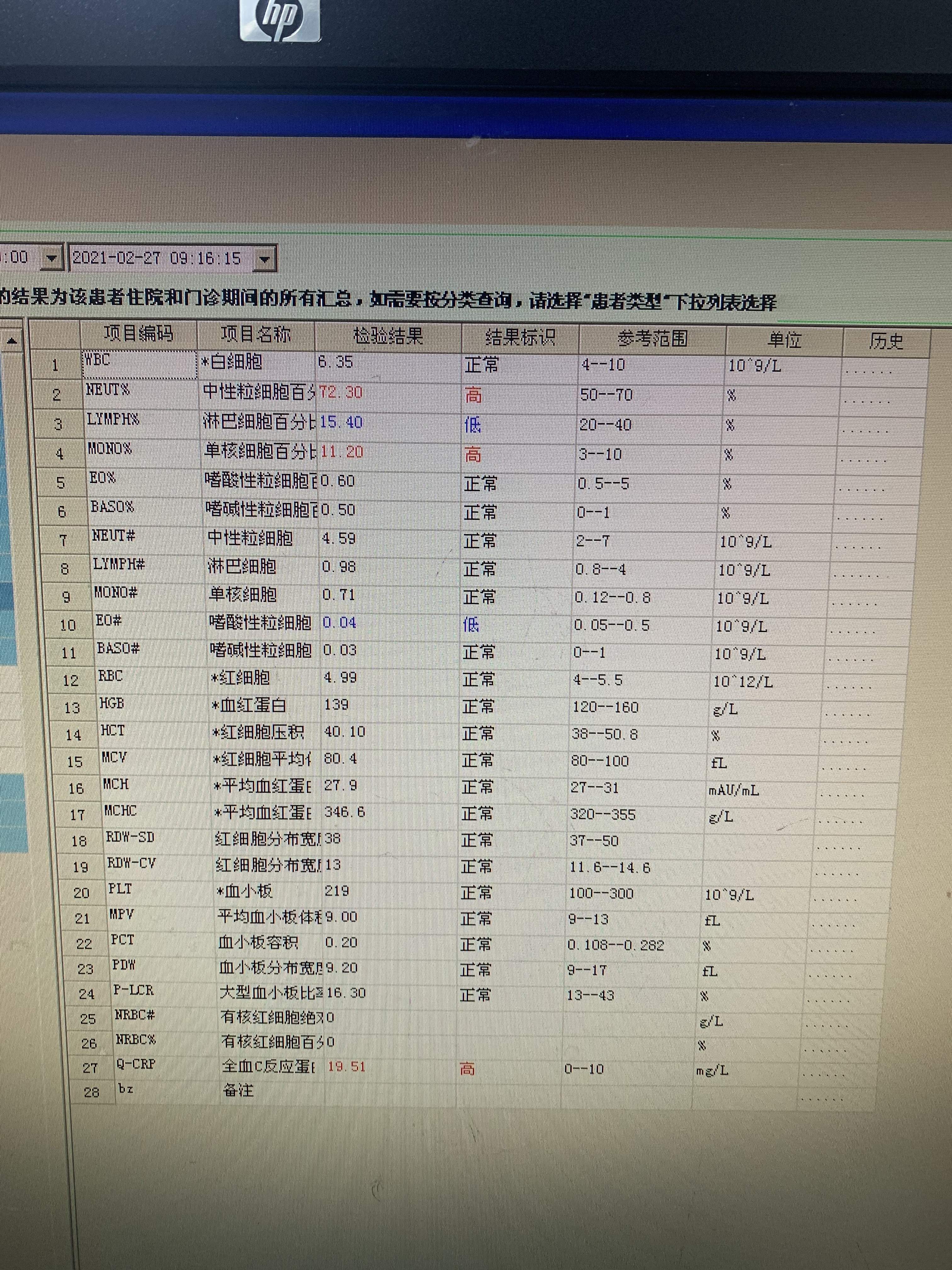Click the 血红蛋白 item name cell
The width and height of the screenshot is (952, 1270).
coord(248,706)
